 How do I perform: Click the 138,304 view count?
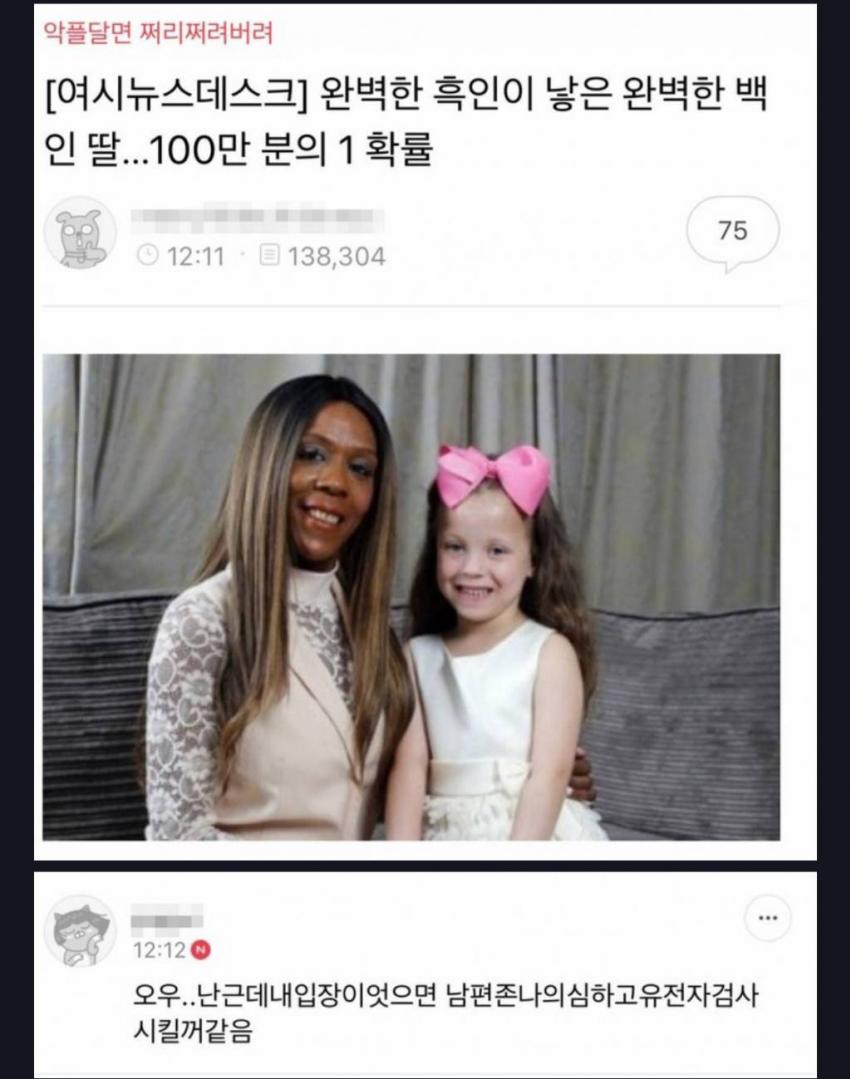click(x=336, y=257)
